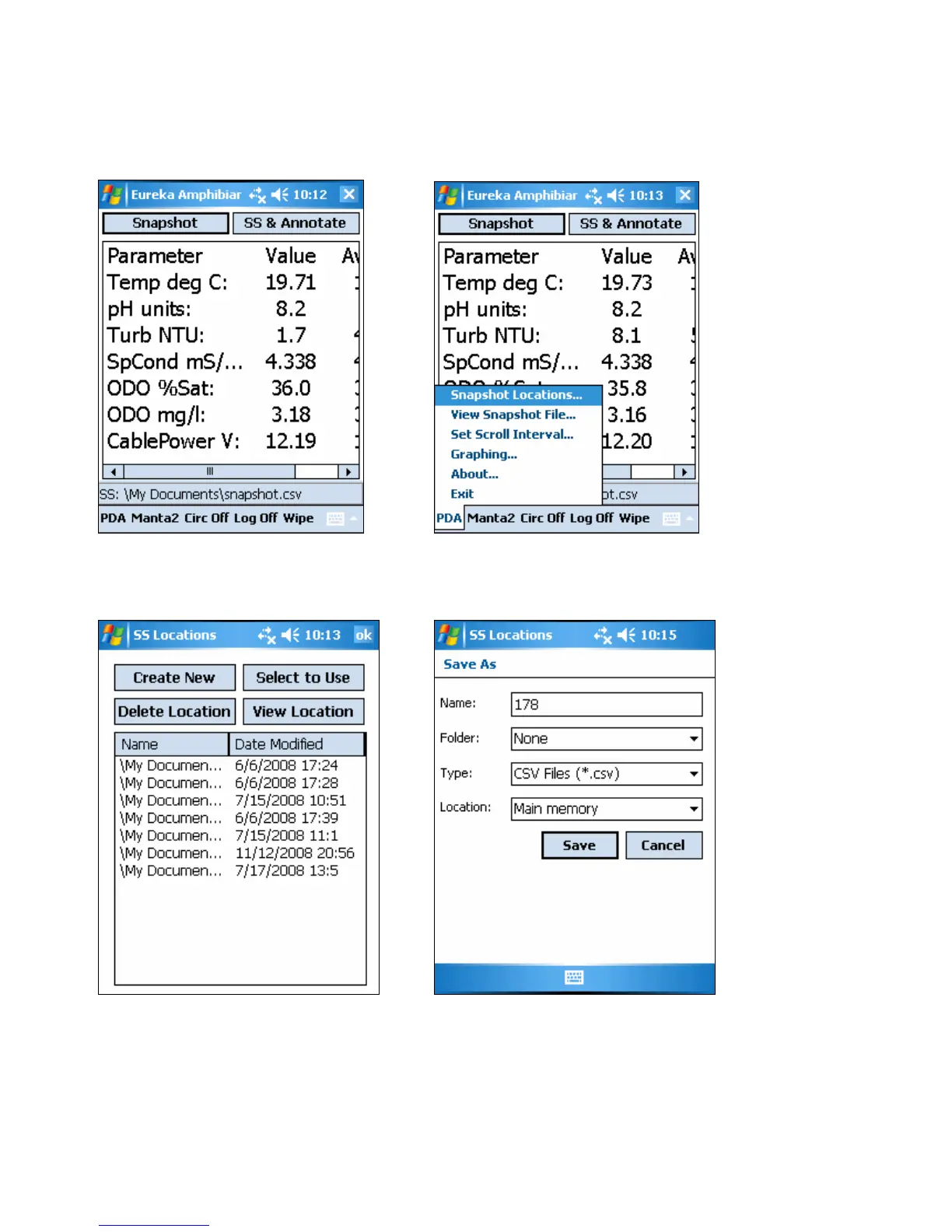Open Start flag in the 10:13 Eureka window
The width and height of the screenshot is (952, 1232).
448,195
